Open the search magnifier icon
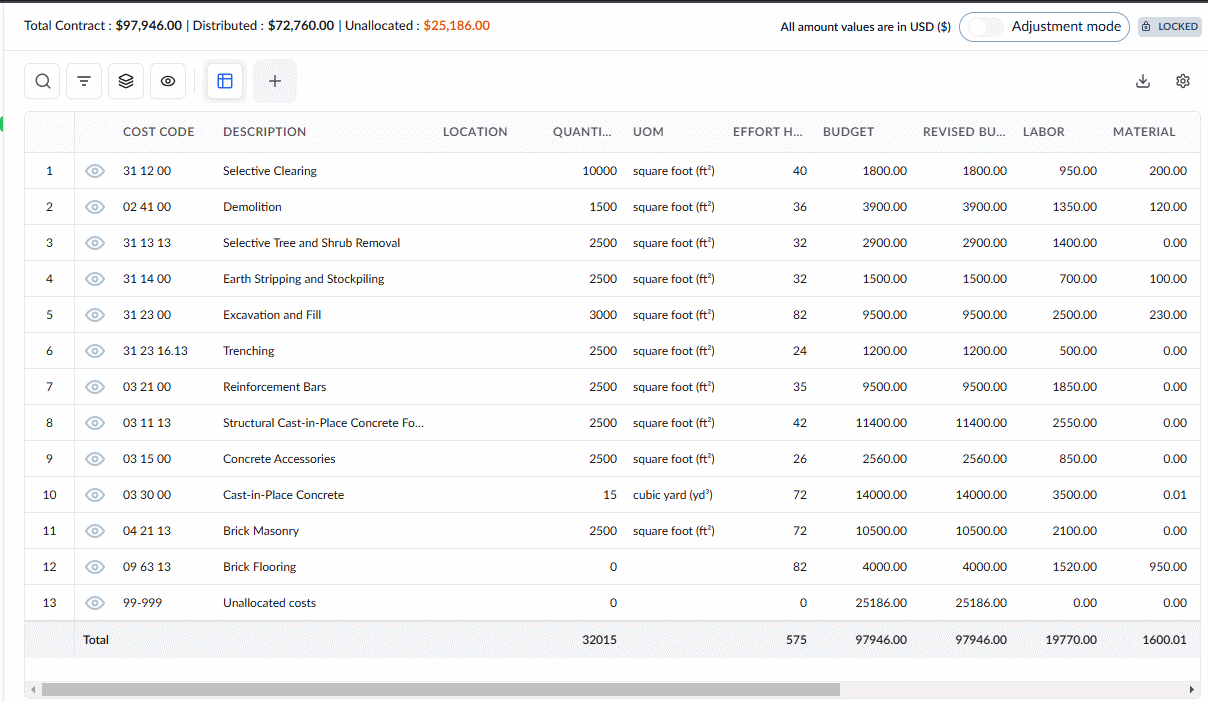Viewport: 1208px width, 702px height. click(42, 82)
